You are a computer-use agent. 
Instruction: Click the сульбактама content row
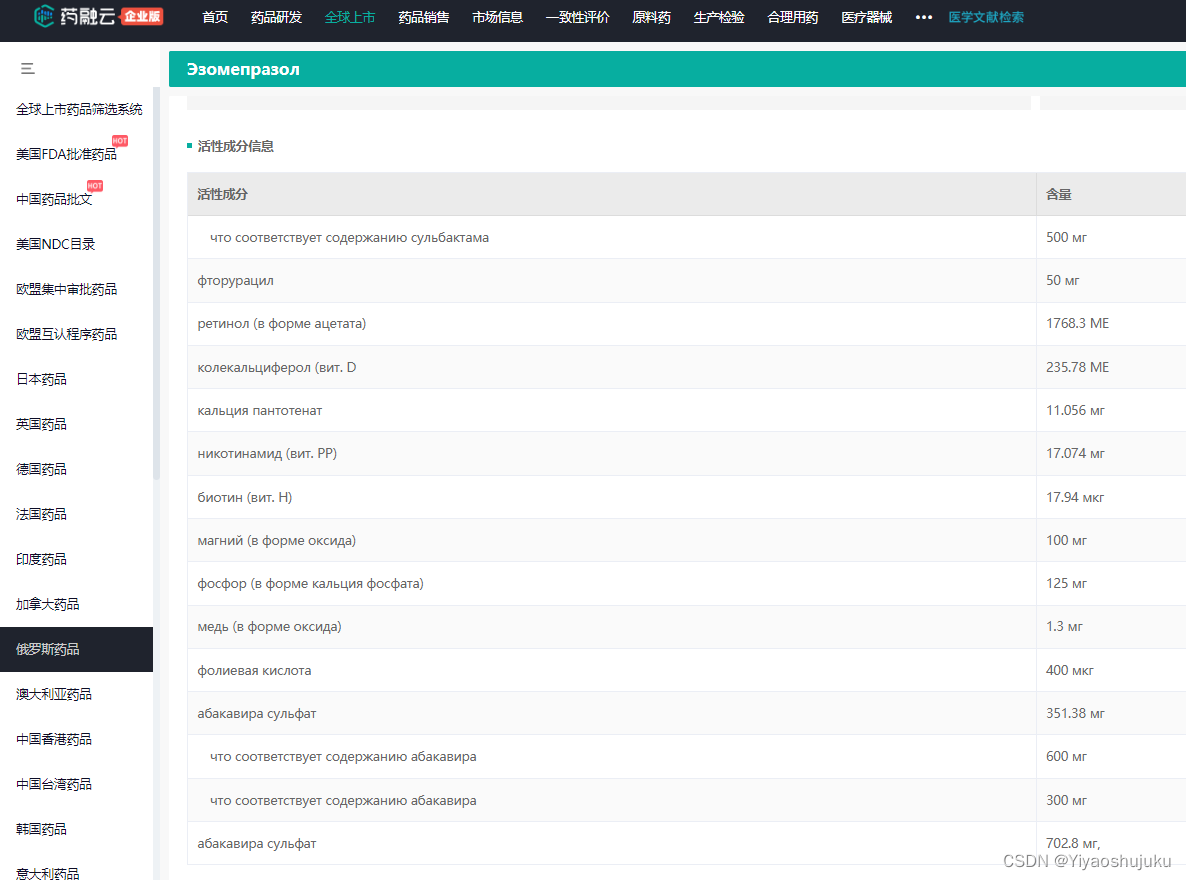(686, 238)
